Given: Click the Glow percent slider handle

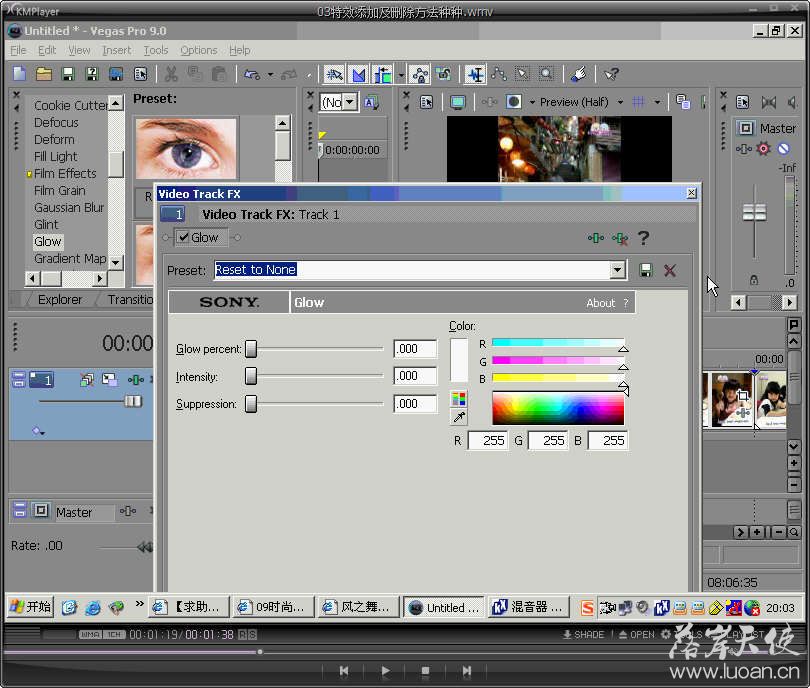Looking at the screenshot, I should tap(251, 349).
